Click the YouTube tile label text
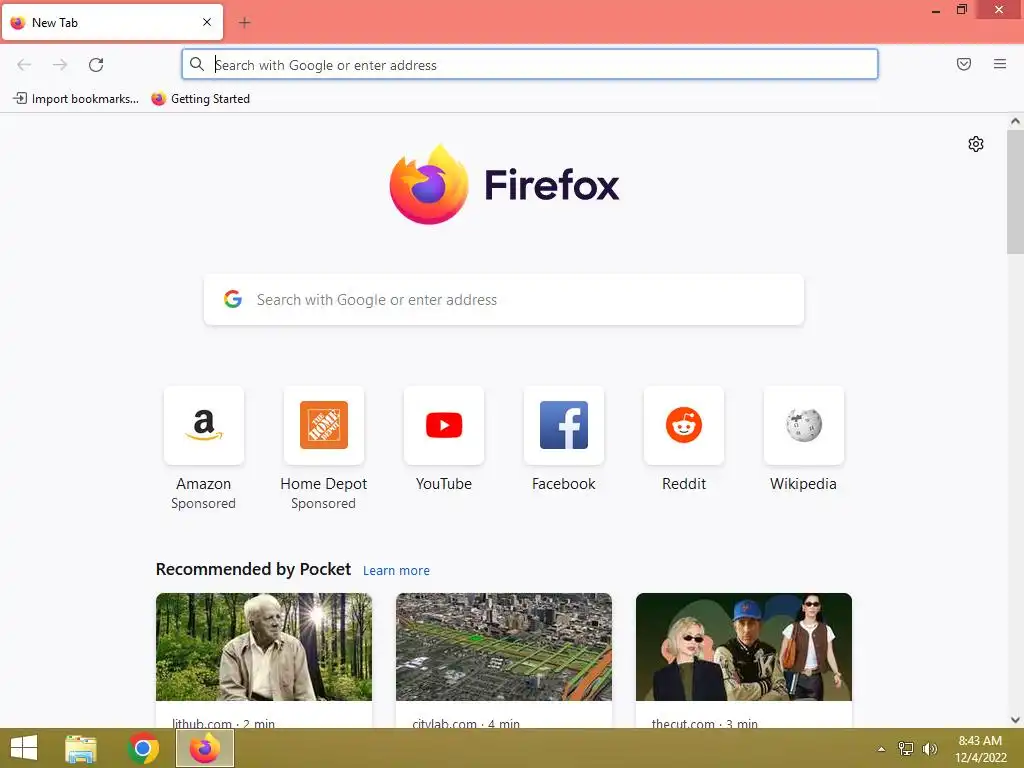Screen dimensions: 1024x768 point(444,484)
